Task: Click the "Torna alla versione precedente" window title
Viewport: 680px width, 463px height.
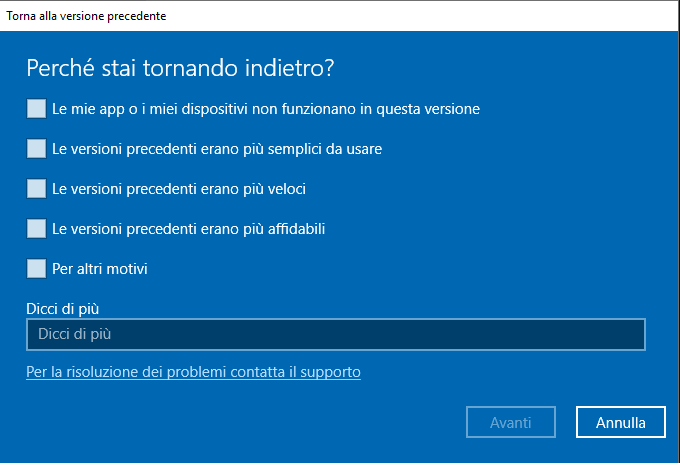Action: [87, 16]
